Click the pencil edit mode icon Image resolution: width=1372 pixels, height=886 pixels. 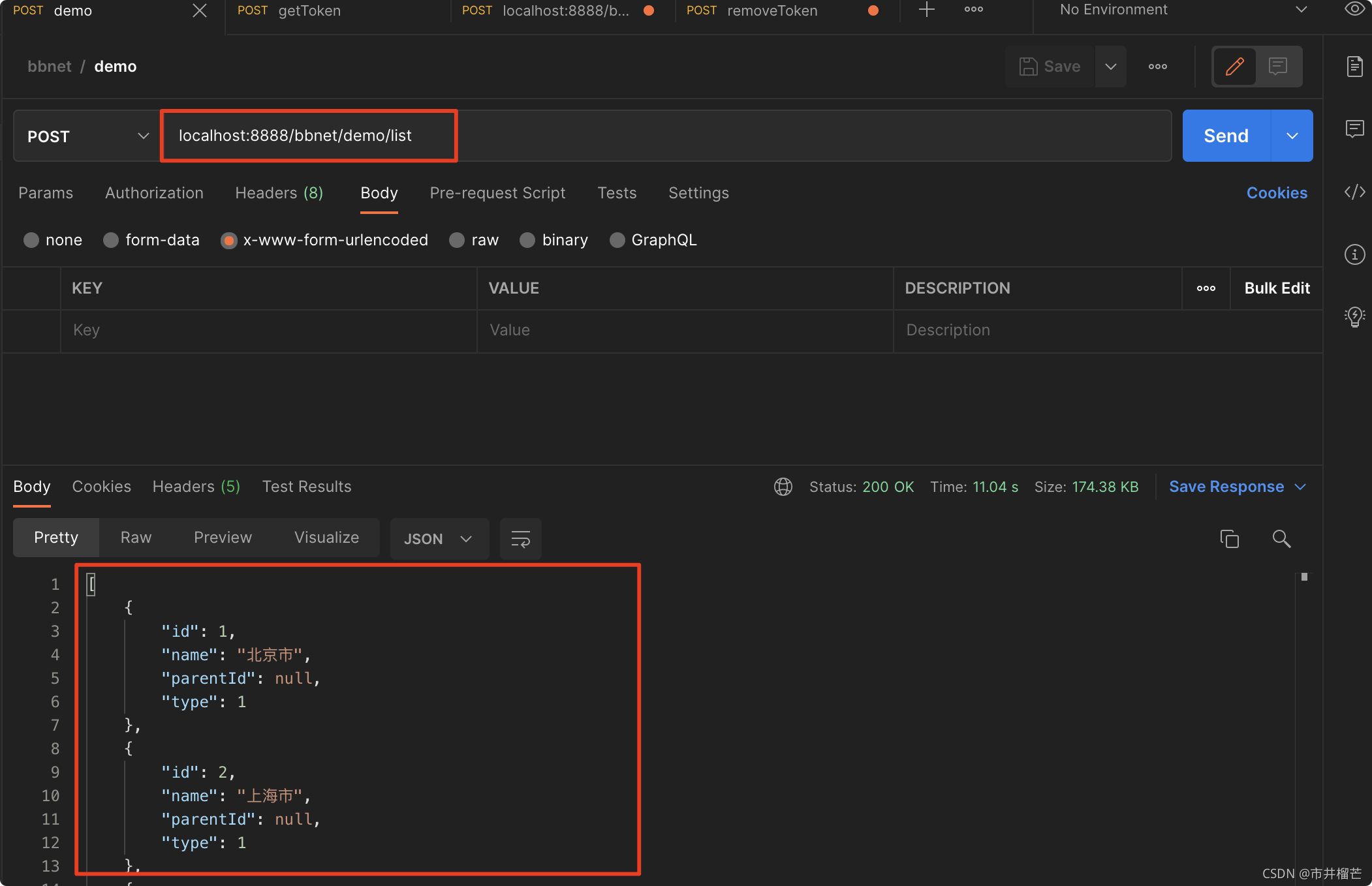click(1234, 67)
